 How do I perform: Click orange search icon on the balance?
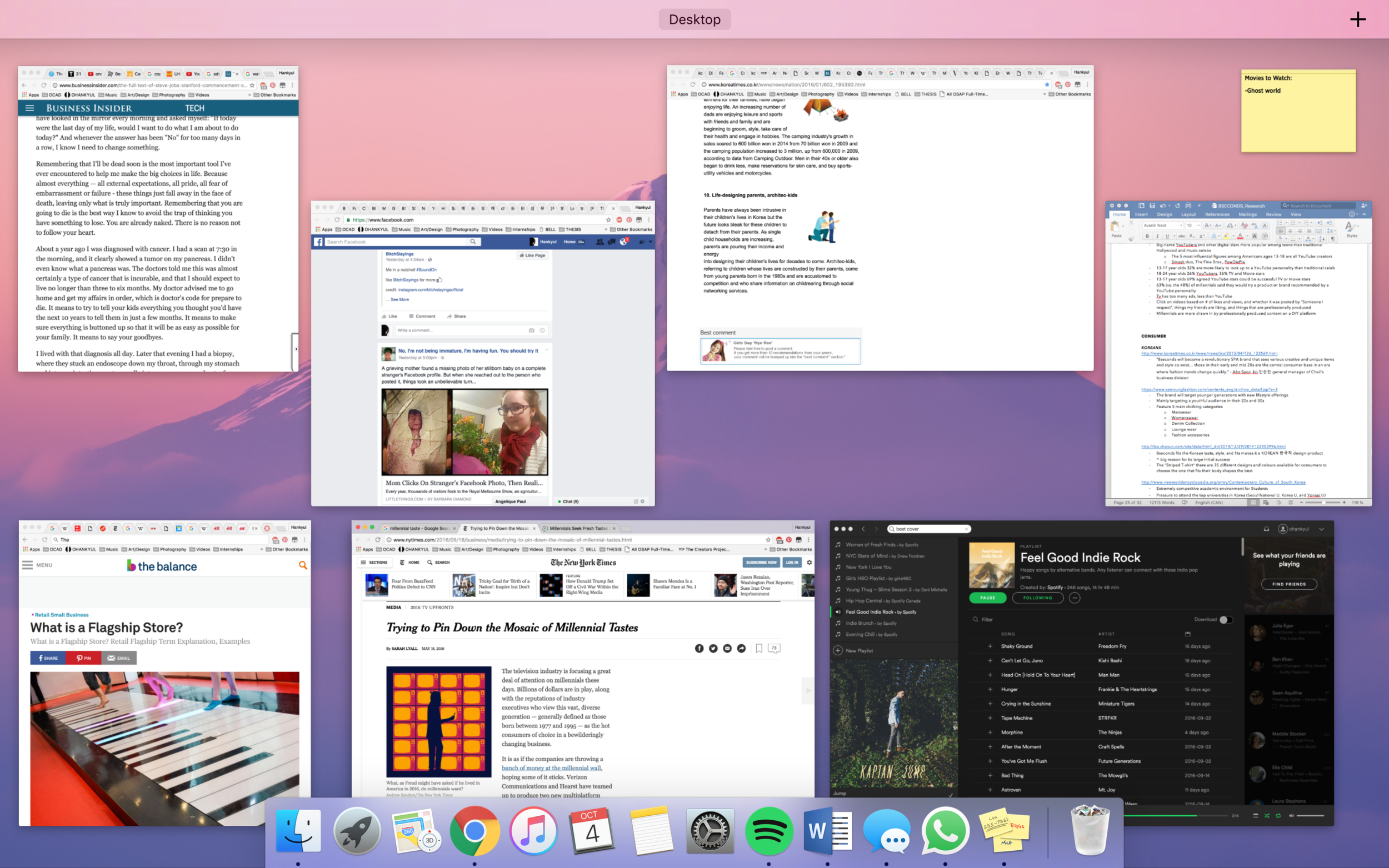point(303,565)
